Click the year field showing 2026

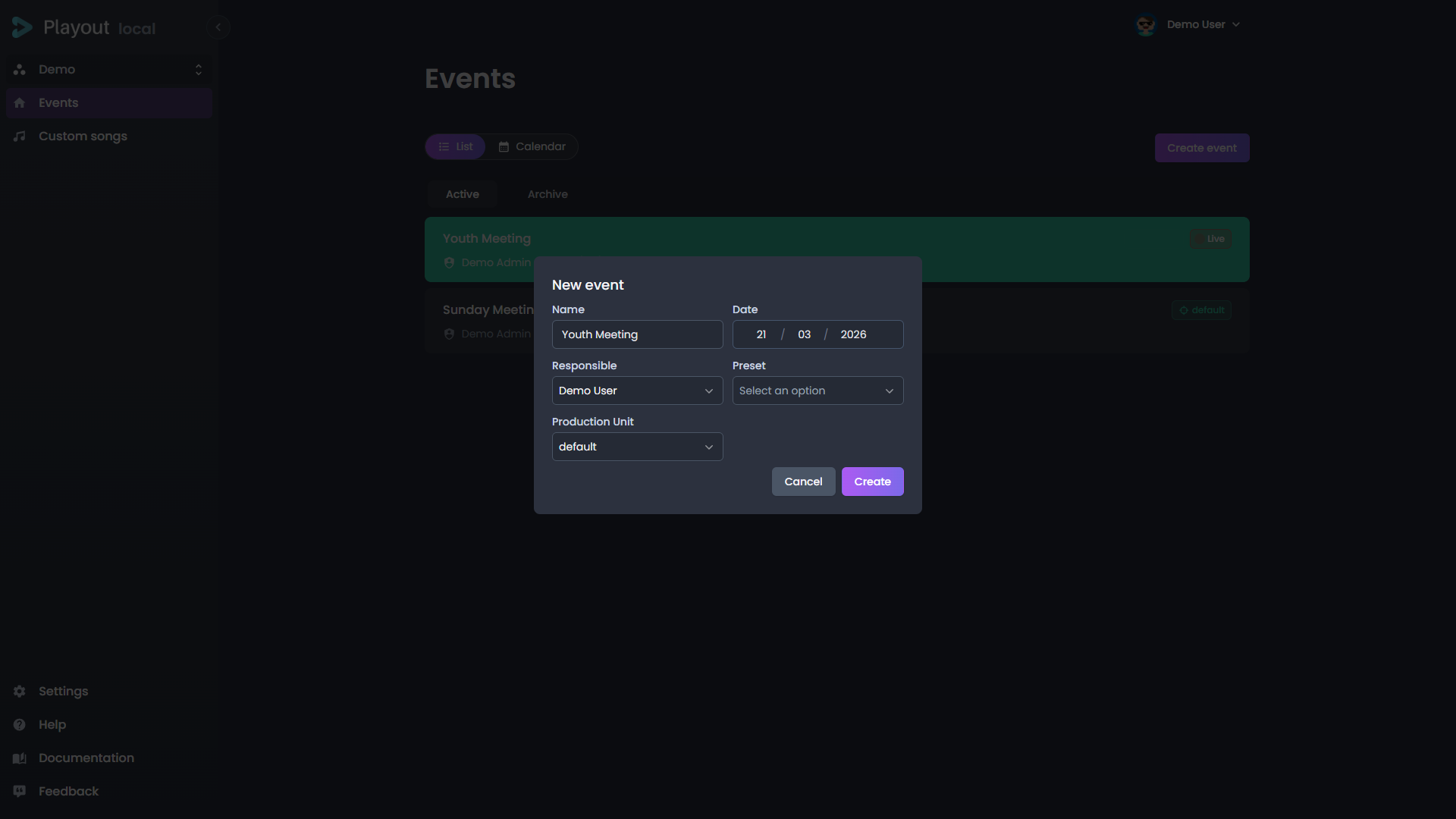(x=853, y=334)
